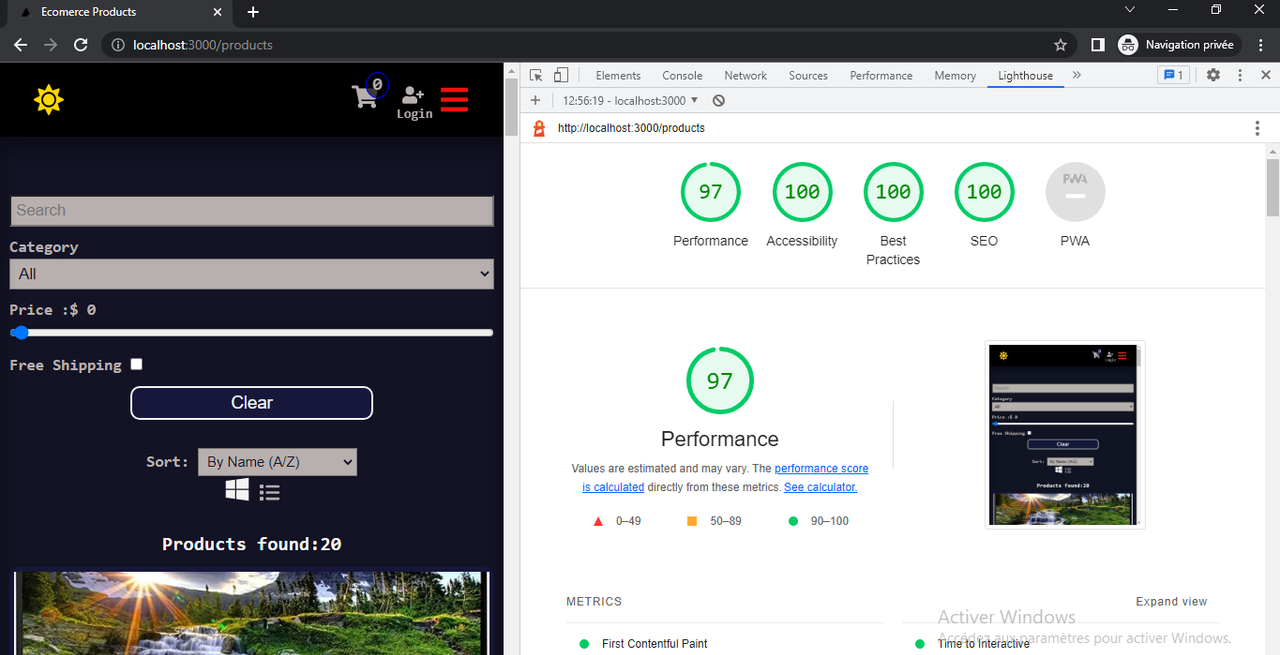Screen dimensions: 1280x655
Task: Switch to the Memory tab
Action: pos(955,75)
